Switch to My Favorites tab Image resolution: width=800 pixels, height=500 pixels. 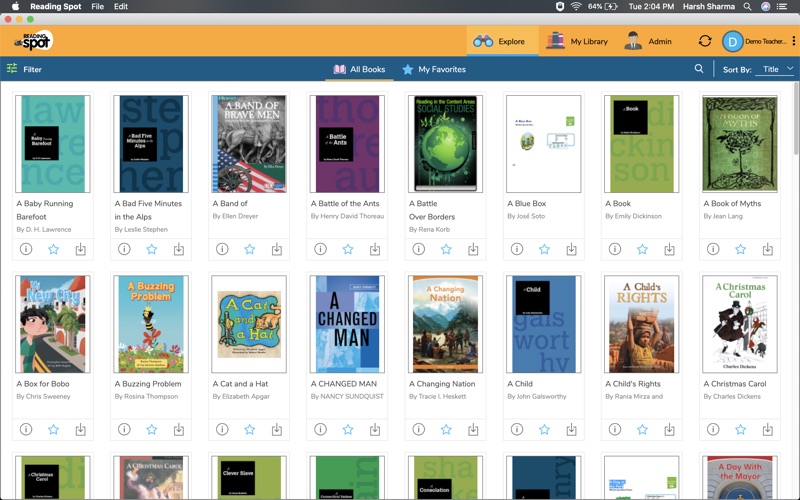[434, 69]
